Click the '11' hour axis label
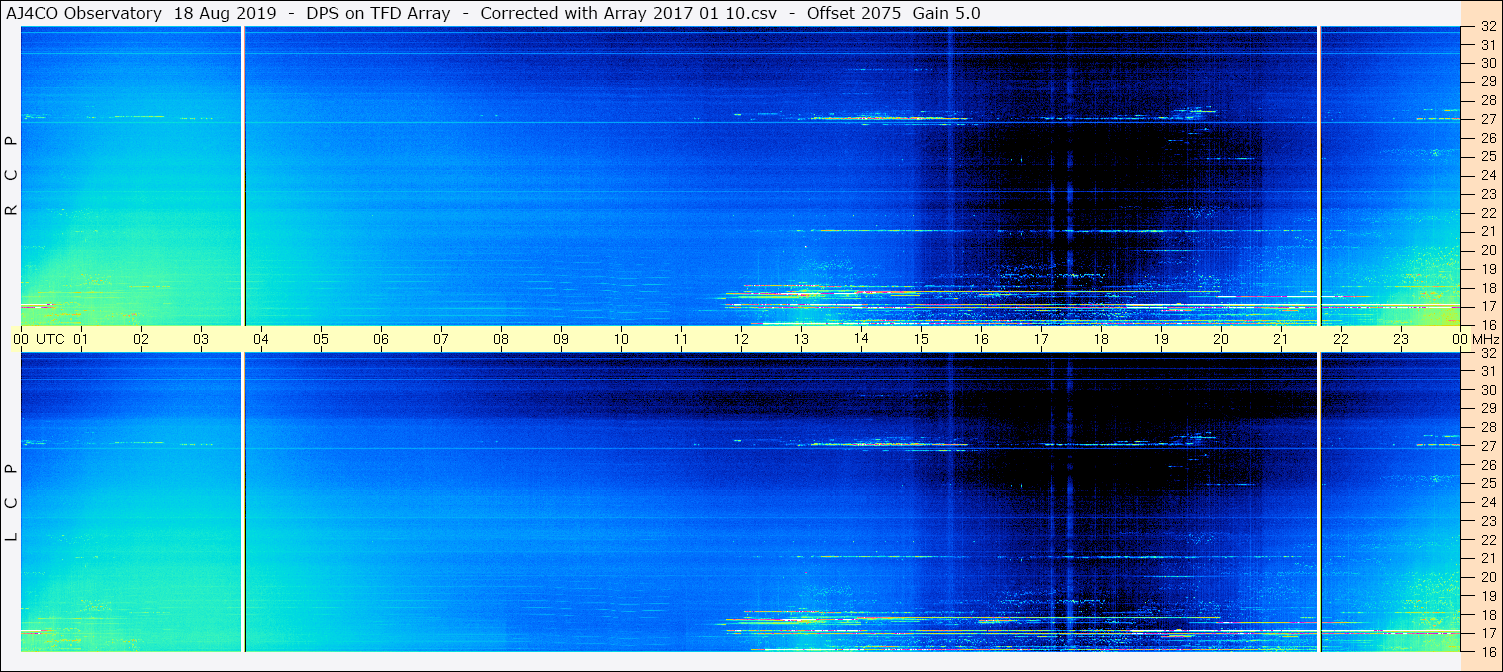Viewport: 1503px width, 672px height. pyautogui.click(x=681, y=339)
